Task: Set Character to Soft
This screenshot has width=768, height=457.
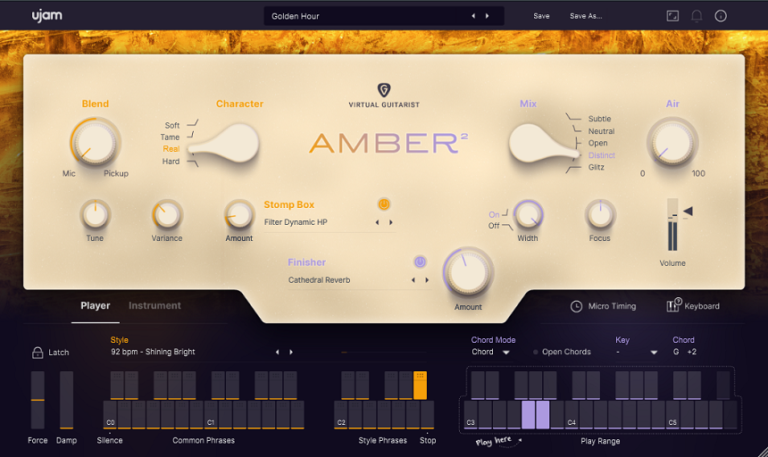Action: [x=172, y=125]
